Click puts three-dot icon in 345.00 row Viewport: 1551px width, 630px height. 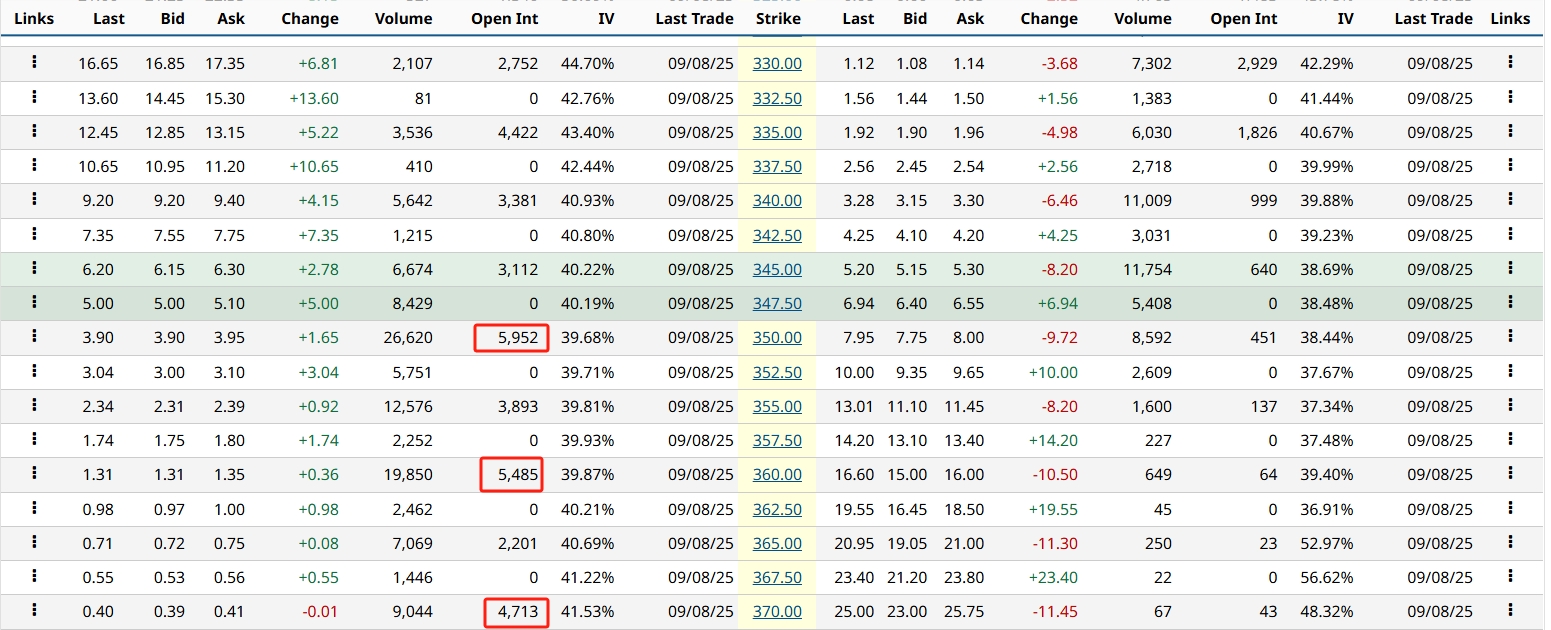click(1509, 269)
